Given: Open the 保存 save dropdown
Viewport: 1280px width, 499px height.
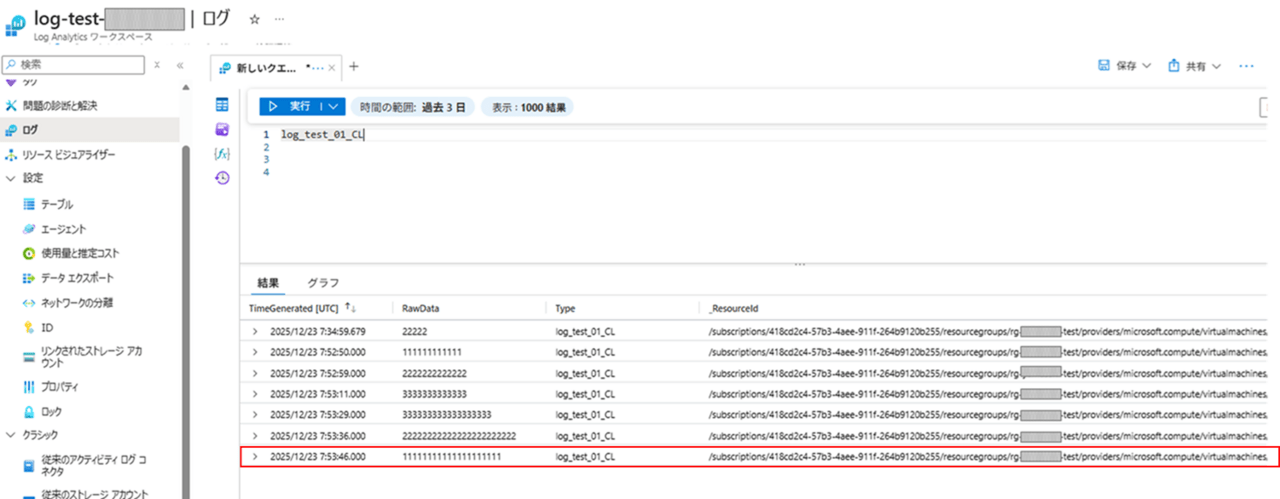Looking at the screenshot, I should [1125, 66].
